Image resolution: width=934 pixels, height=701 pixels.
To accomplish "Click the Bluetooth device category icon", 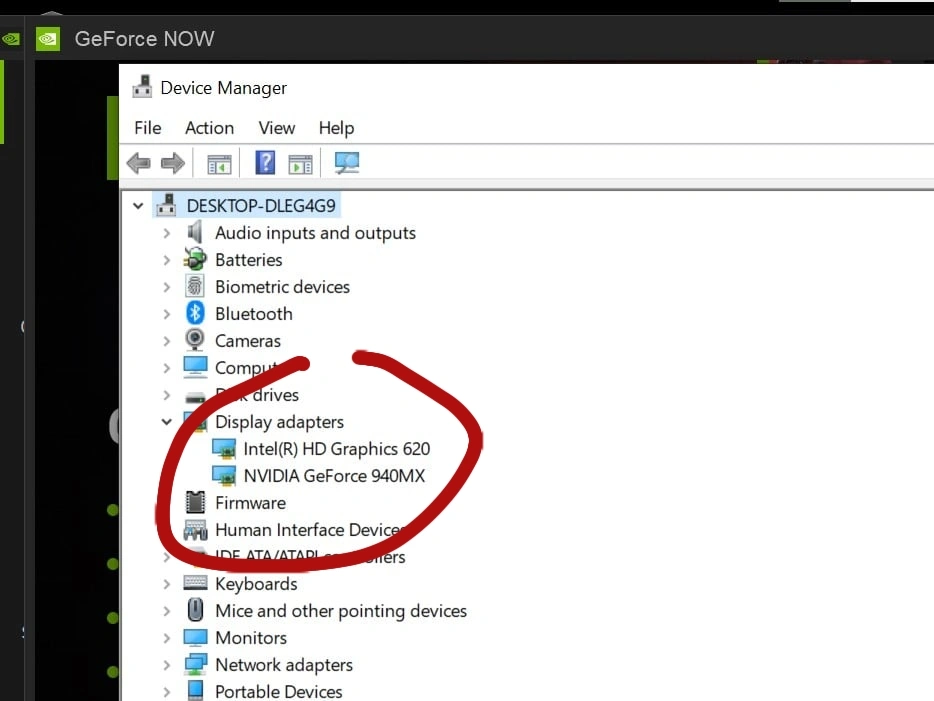I will pyautogui.click(x=196, y=314).
